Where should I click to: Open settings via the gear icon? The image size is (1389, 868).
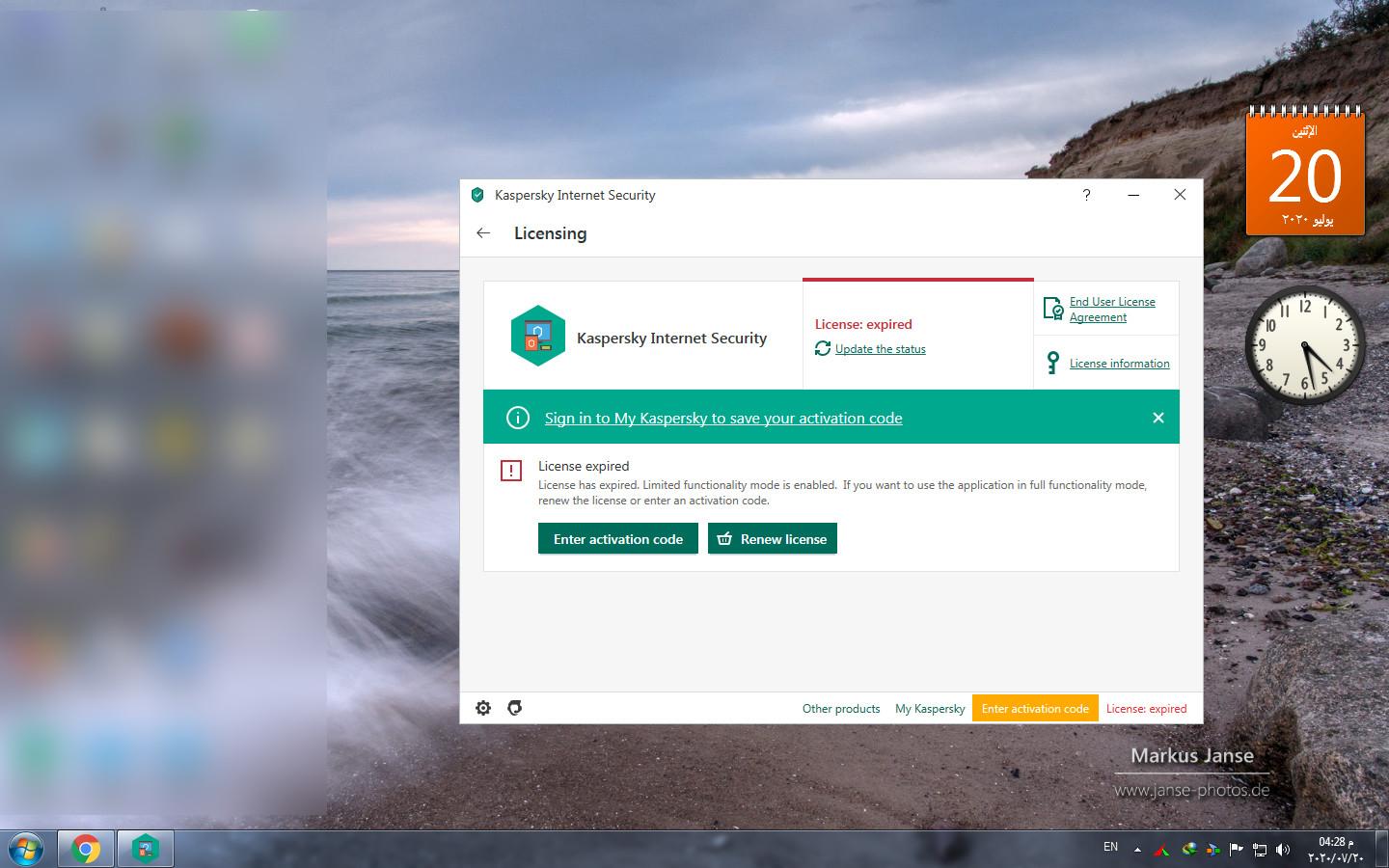pyautogui.click(x=483, y=708)
